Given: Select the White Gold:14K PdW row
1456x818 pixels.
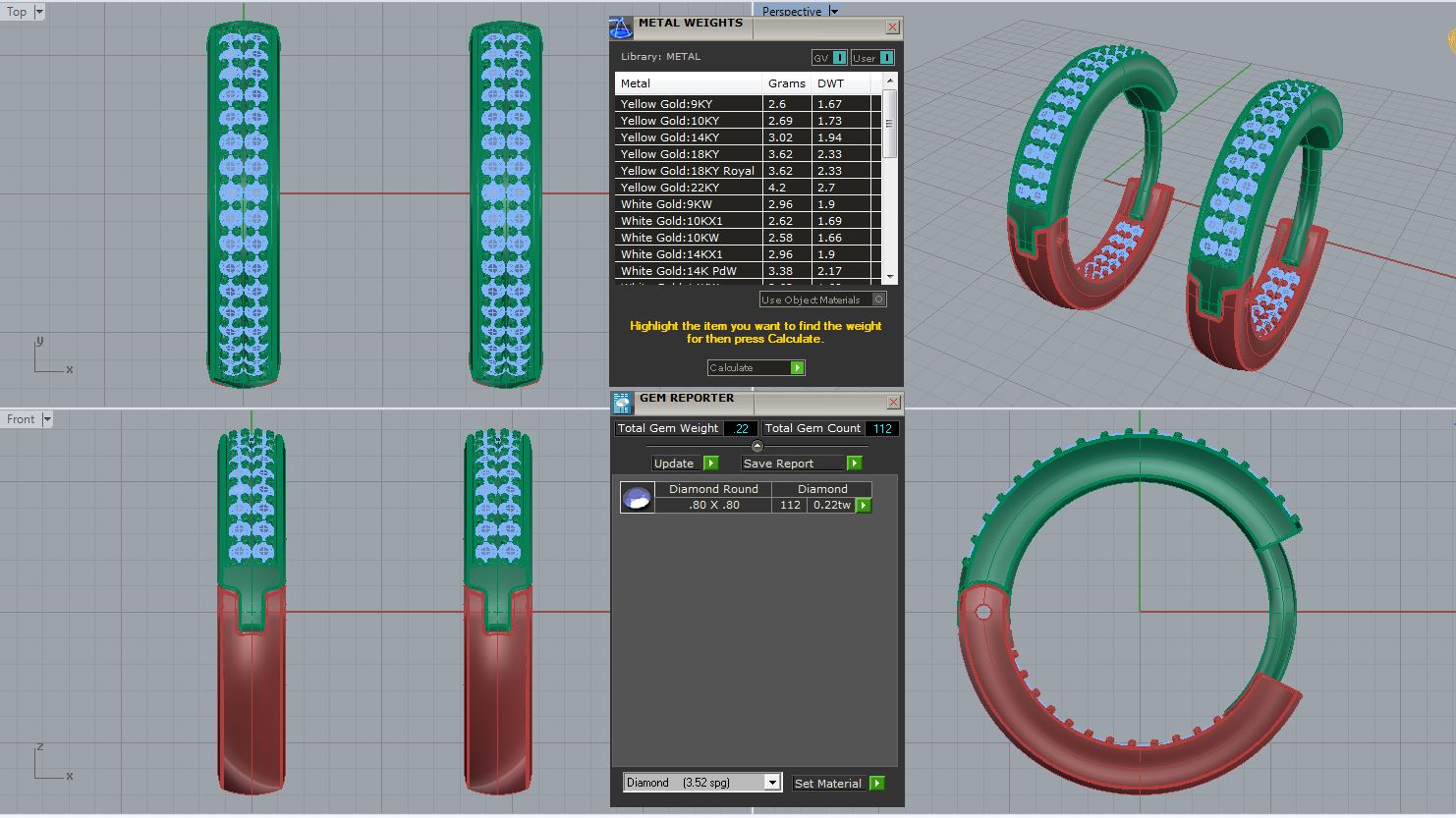Looking at the screenshot, I should pyautogui.click(x=749, y=271).
